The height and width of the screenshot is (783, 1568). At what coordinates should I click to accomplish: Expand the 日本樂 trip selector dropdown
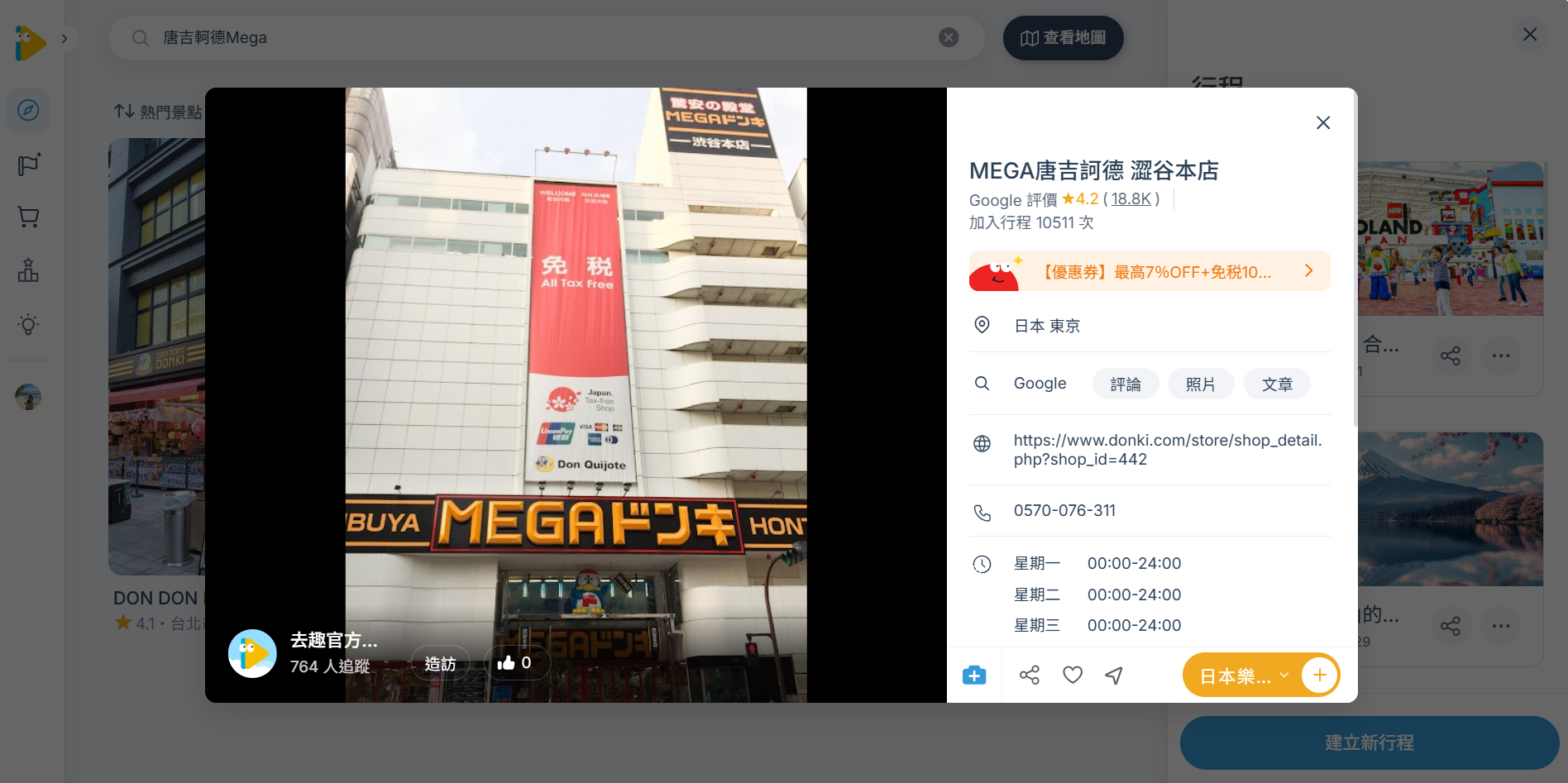point(1284,675)
